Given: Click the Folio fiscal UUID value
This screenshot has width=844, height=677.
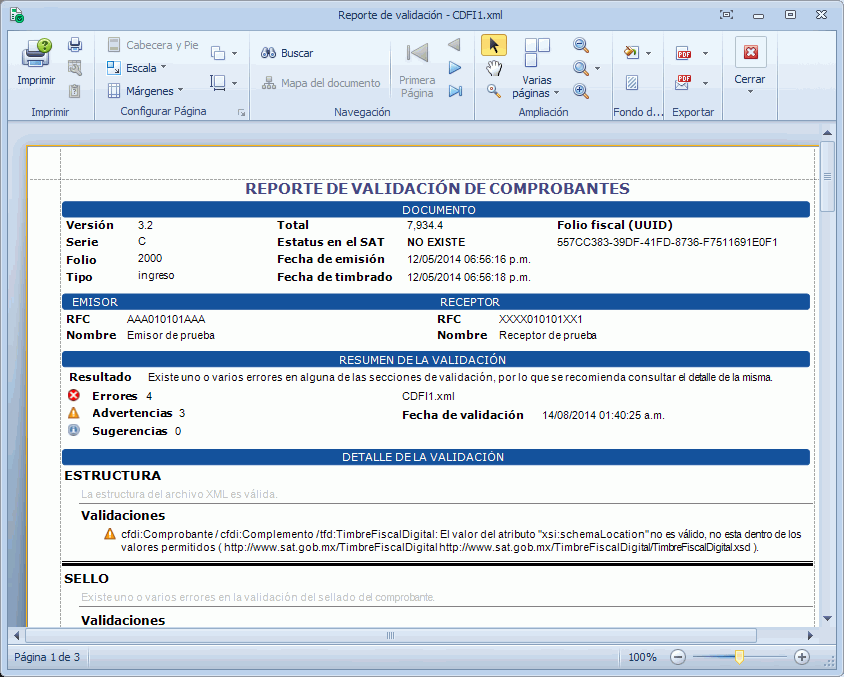Looking at the screenshot, I should coord(667,242).
